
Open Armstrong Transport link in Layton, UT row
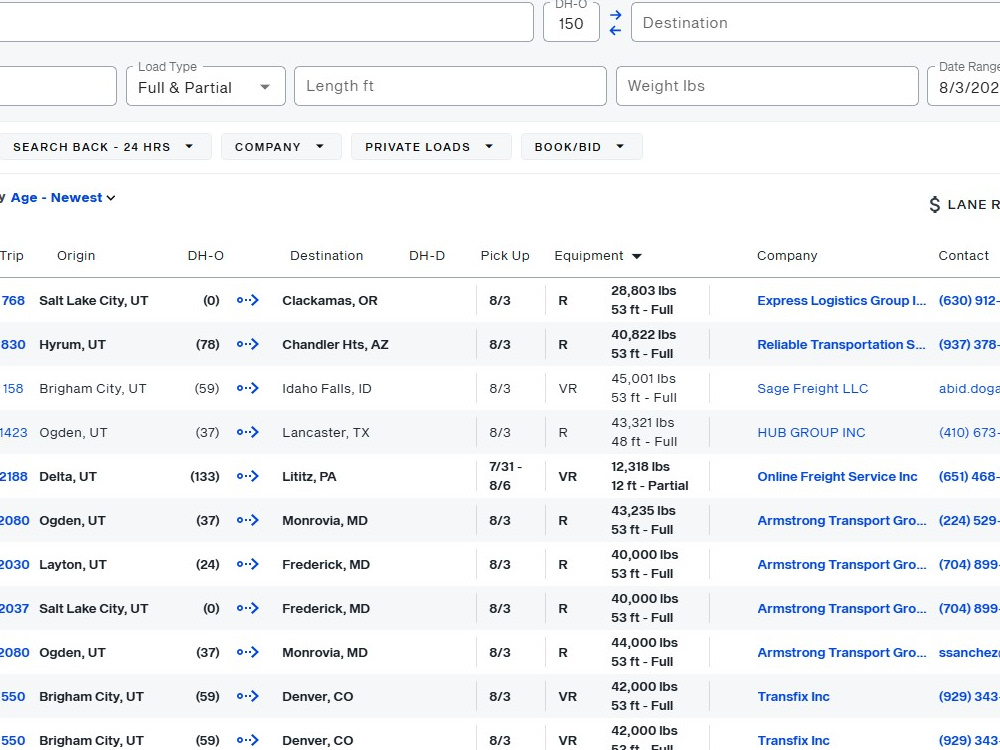[841, 564]
